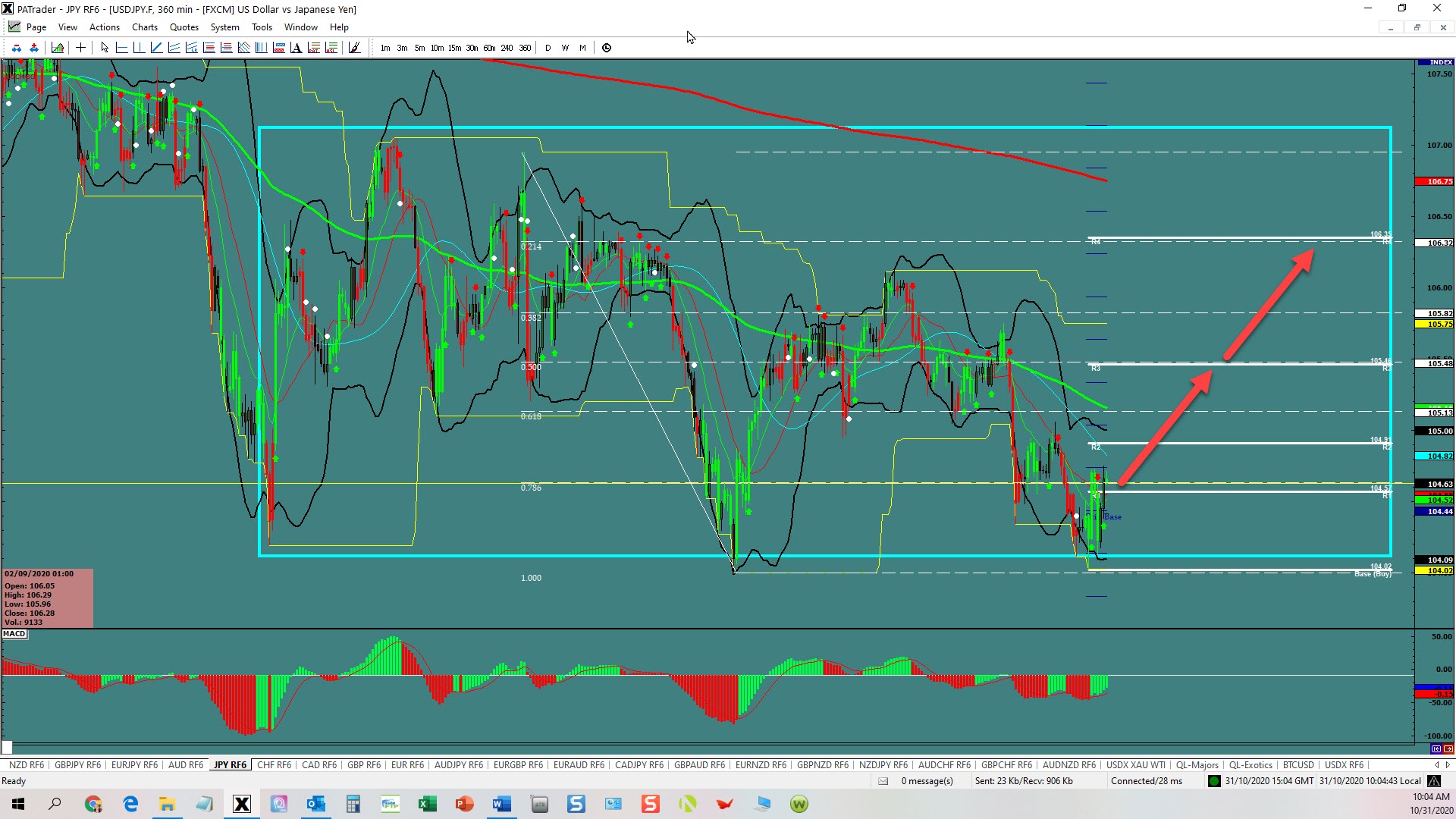This screenshot has height=819, width=1456.
Task: Open the Charts menu
Action: coord(145,27)
